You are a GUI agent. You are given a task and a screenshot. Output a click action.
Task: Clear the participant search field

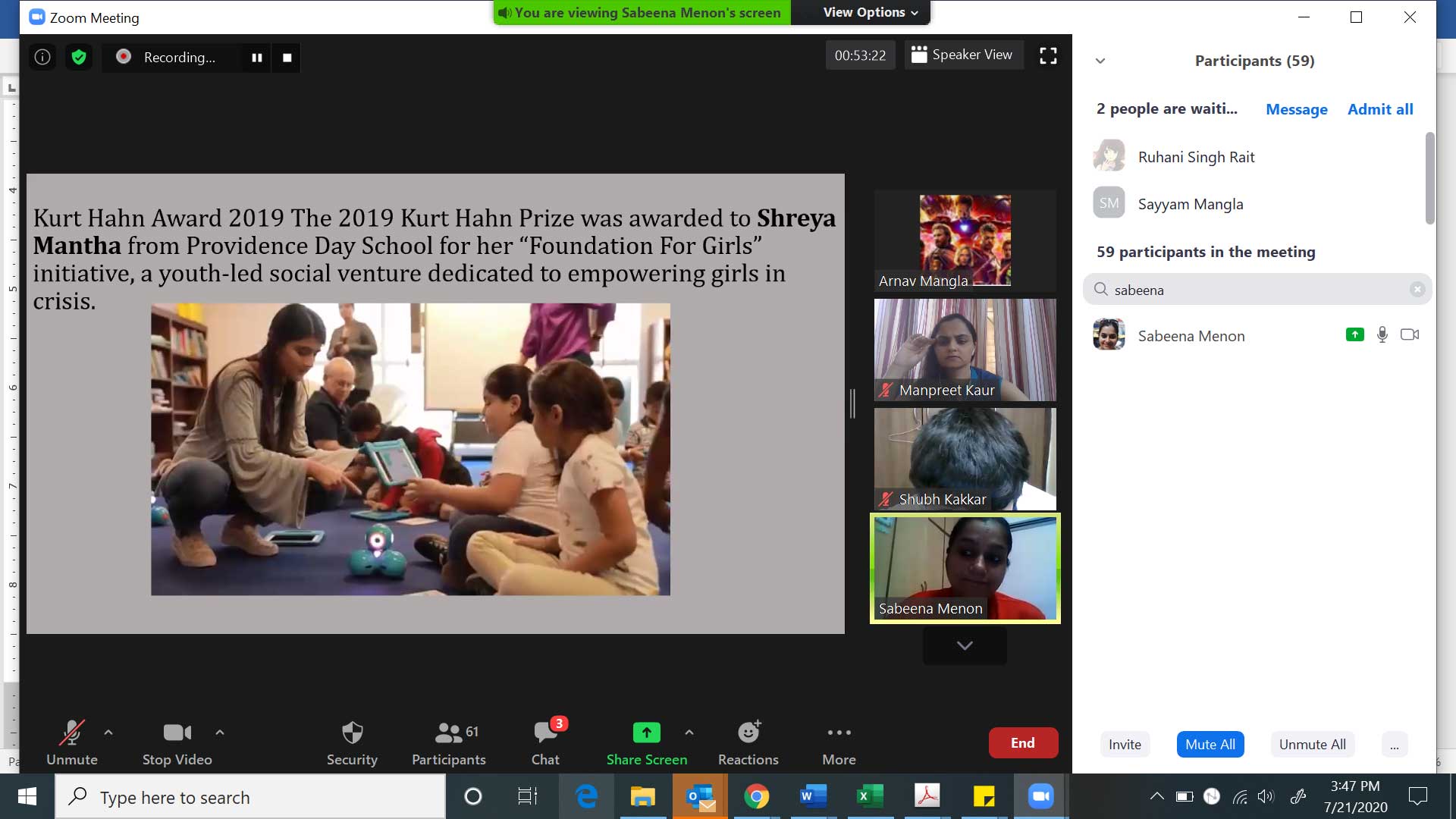(1417, 290)
